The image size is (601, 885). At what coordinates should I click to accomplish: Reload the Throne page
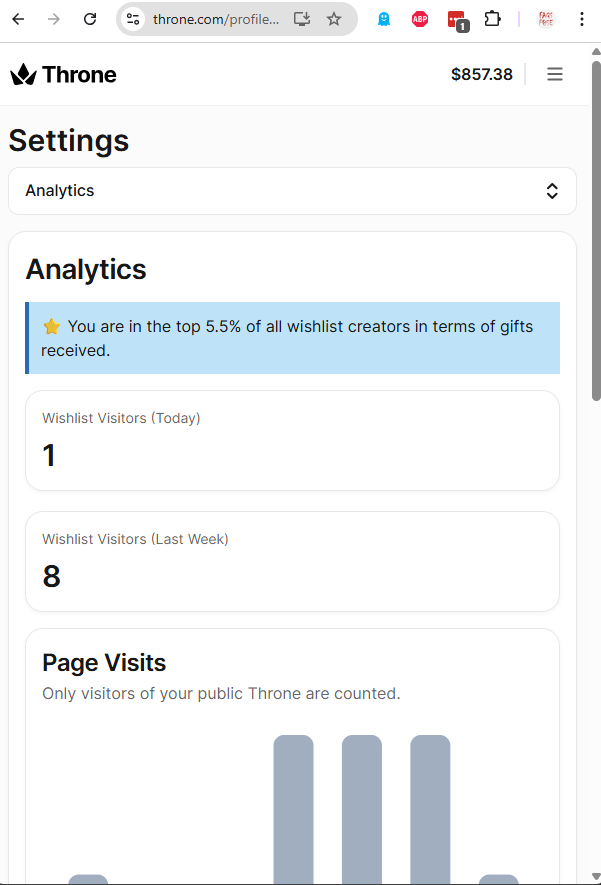coord(90,19)
